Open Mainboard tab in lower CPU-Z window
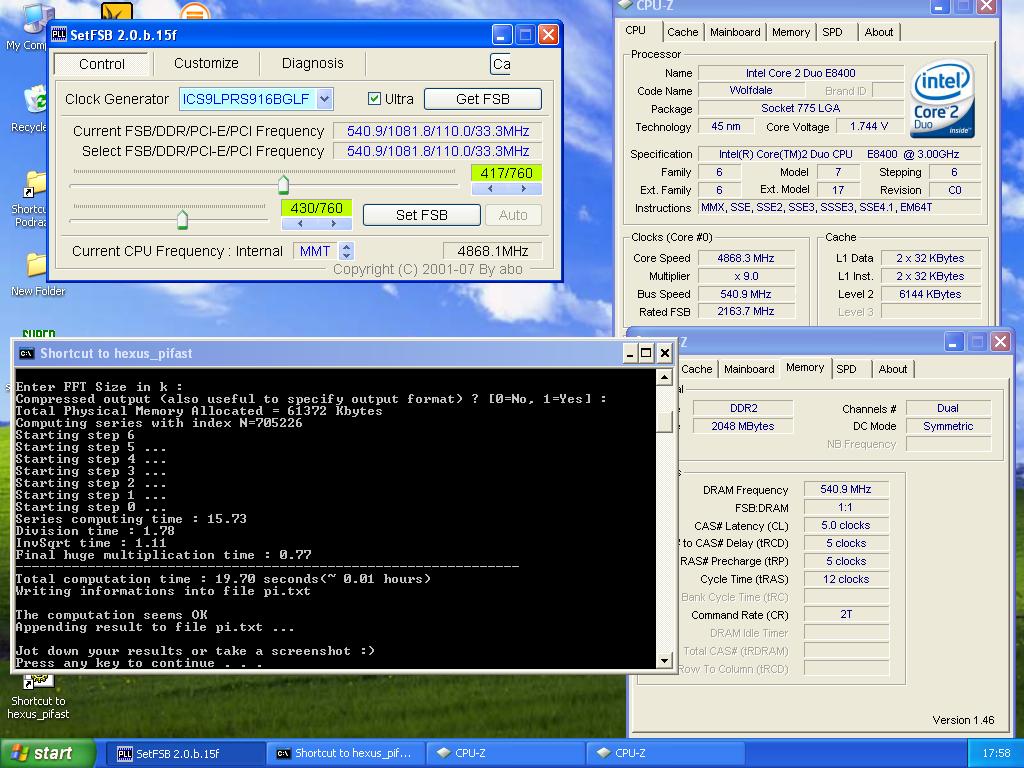 tap(749, 369)
